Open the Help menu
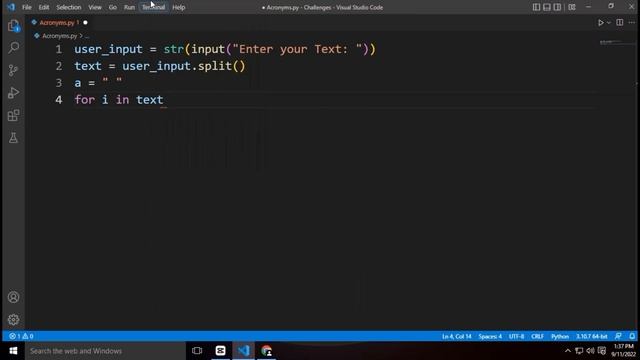640x360 pixels. point(178,7)
